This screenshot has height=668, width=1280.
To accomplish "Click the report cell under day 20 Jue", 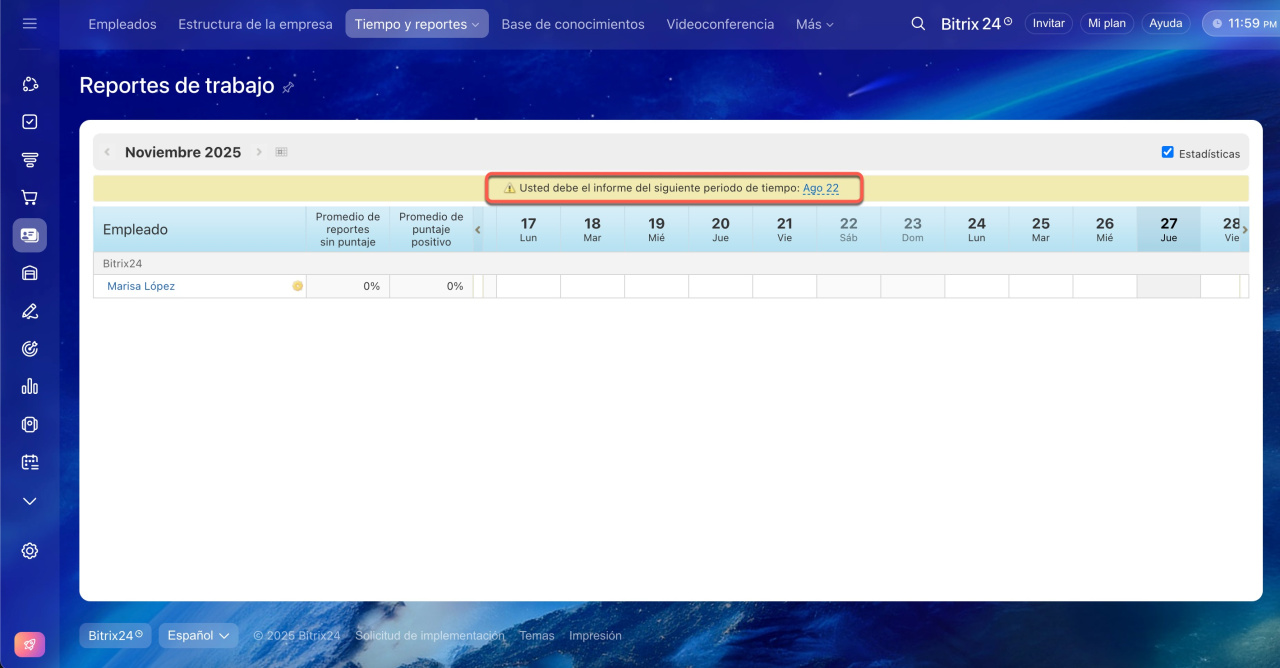I will (720, 286).
